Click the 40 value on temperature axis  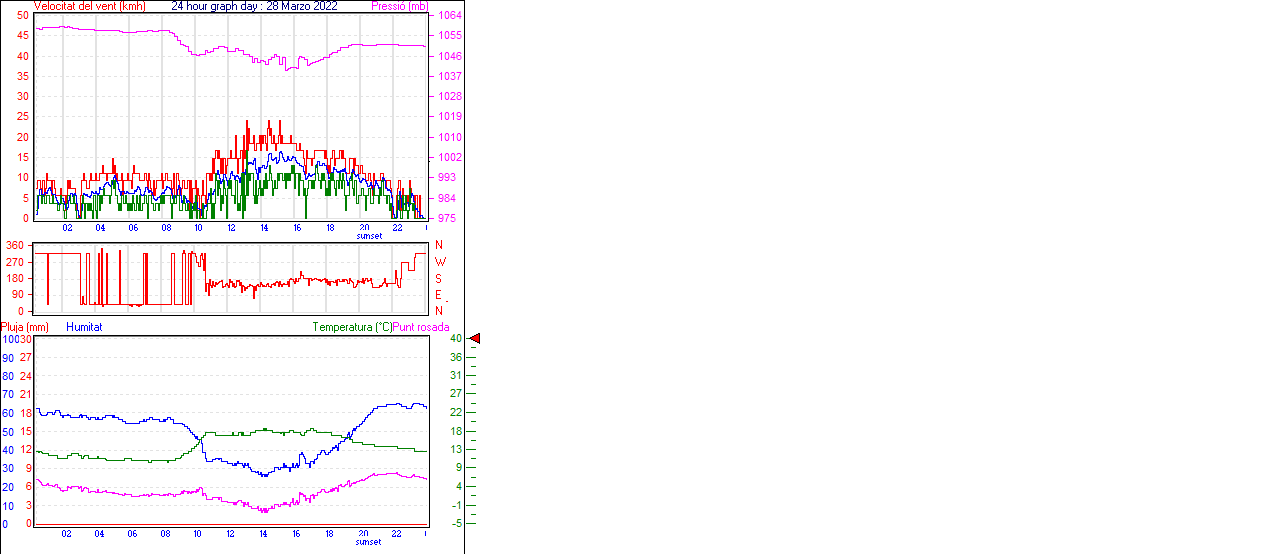point(455,339)
